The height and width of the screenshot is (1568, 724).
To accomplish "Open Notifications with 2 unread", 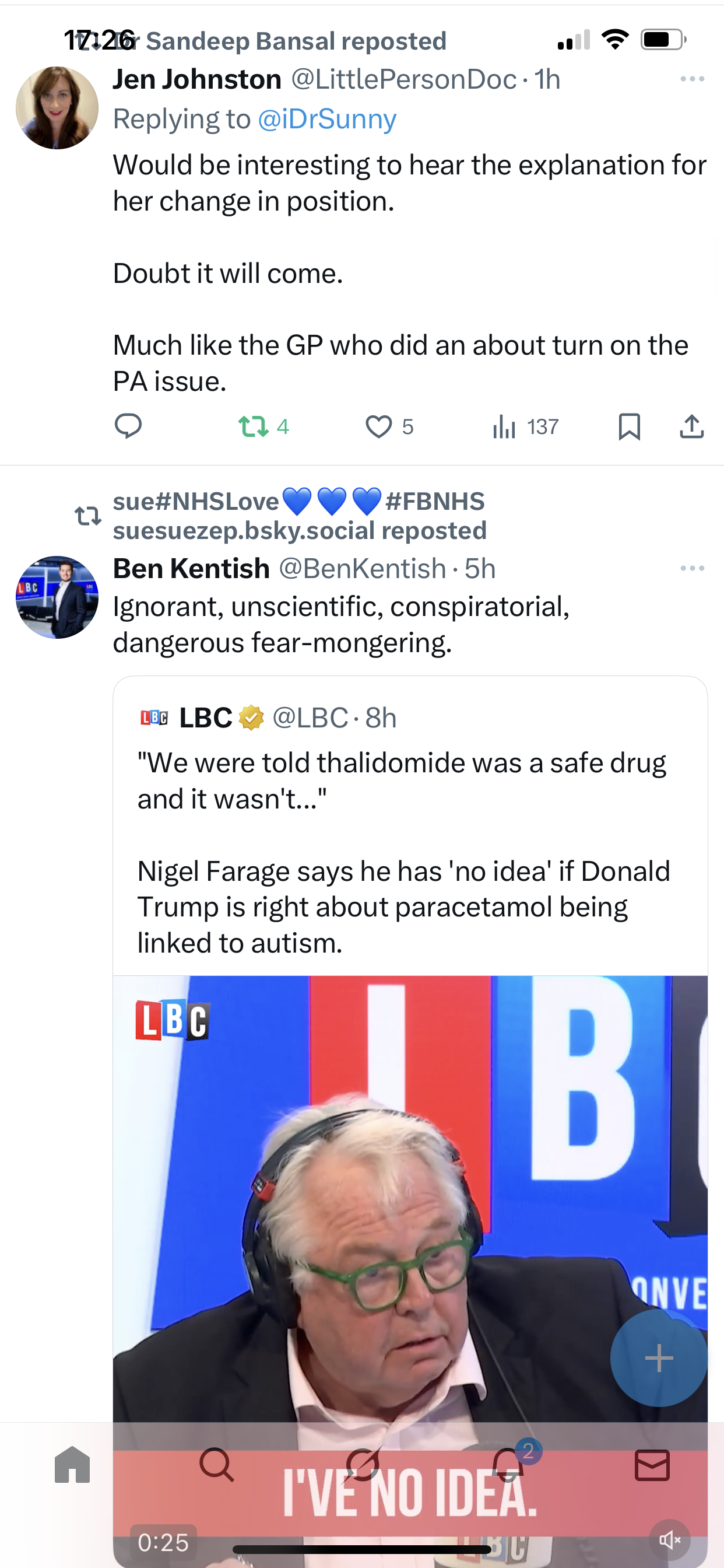I will pos(508,1465).
